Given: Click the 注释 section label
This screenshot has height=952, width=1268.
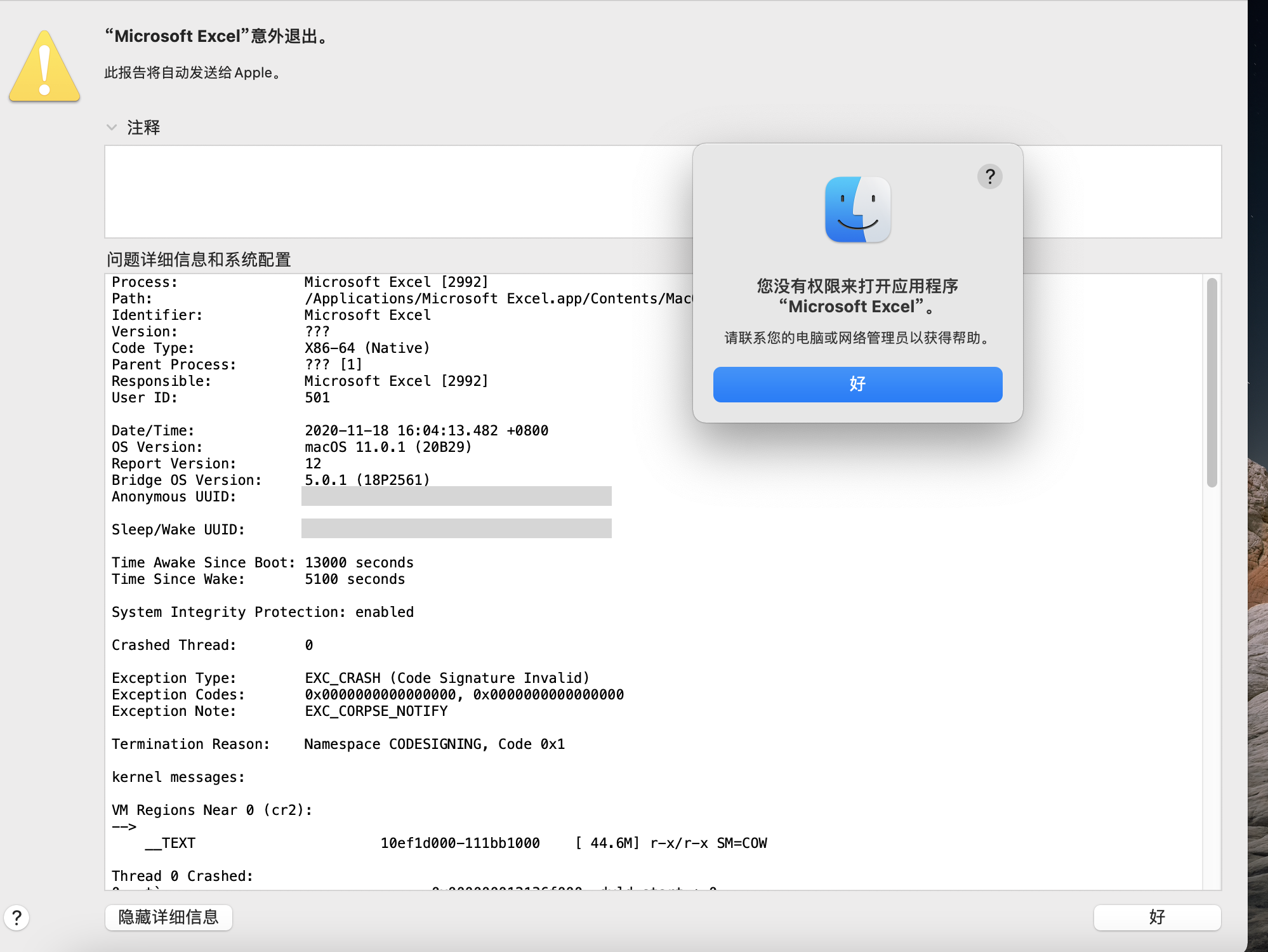Looking at the screenshot, I should [x=144, y=128].
